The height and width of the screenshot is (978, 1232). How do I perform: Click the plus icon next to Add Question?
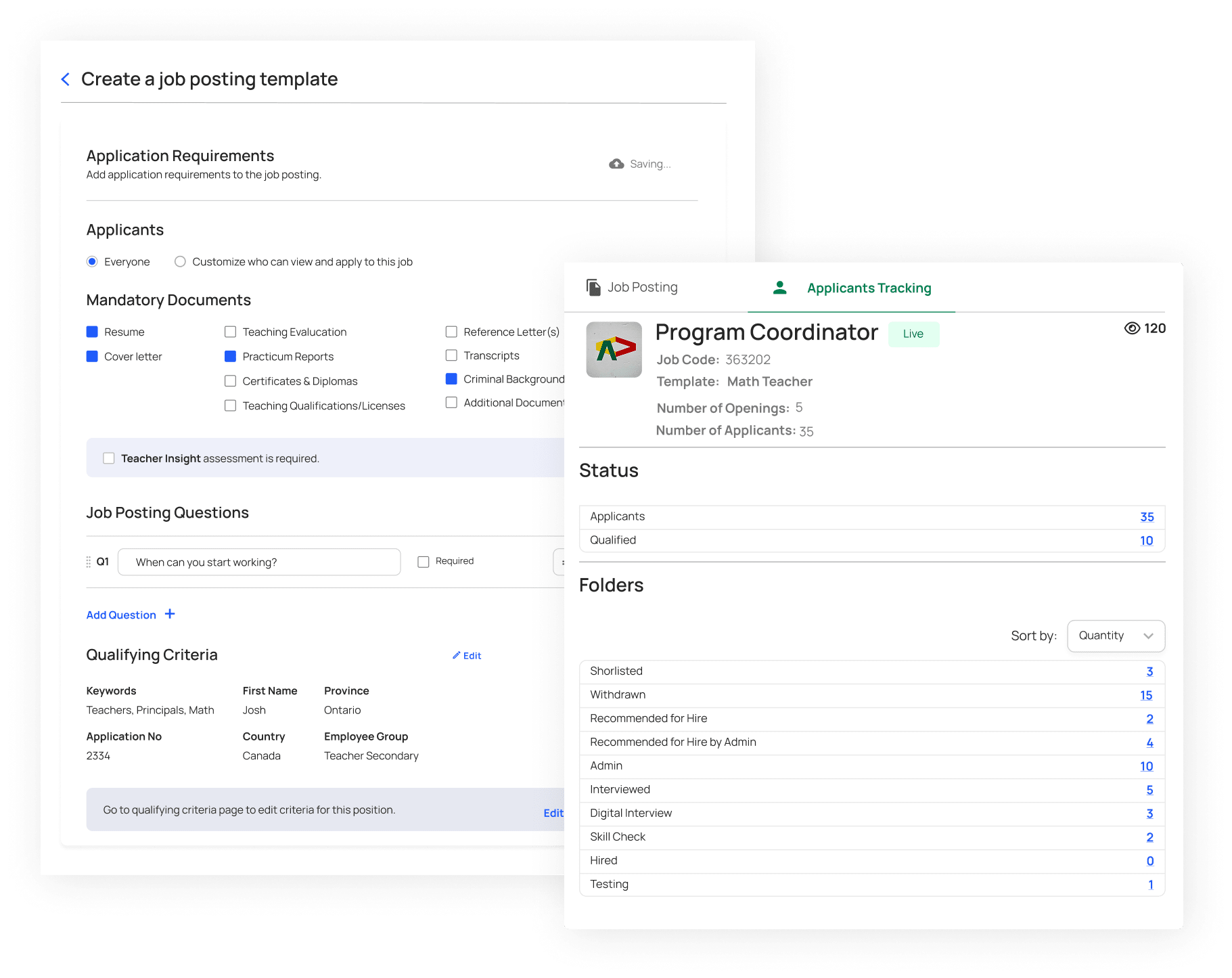point(170,614)
